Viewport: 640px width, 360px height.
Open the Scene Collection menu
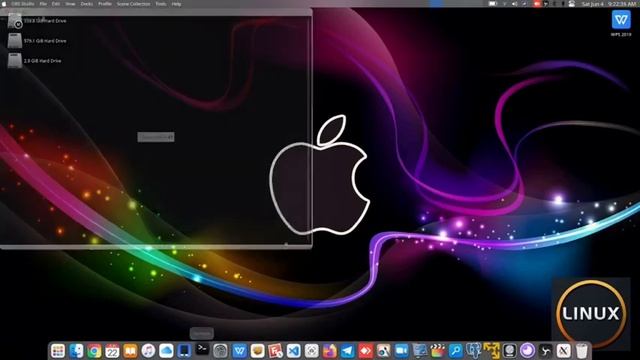pos(133,4)
